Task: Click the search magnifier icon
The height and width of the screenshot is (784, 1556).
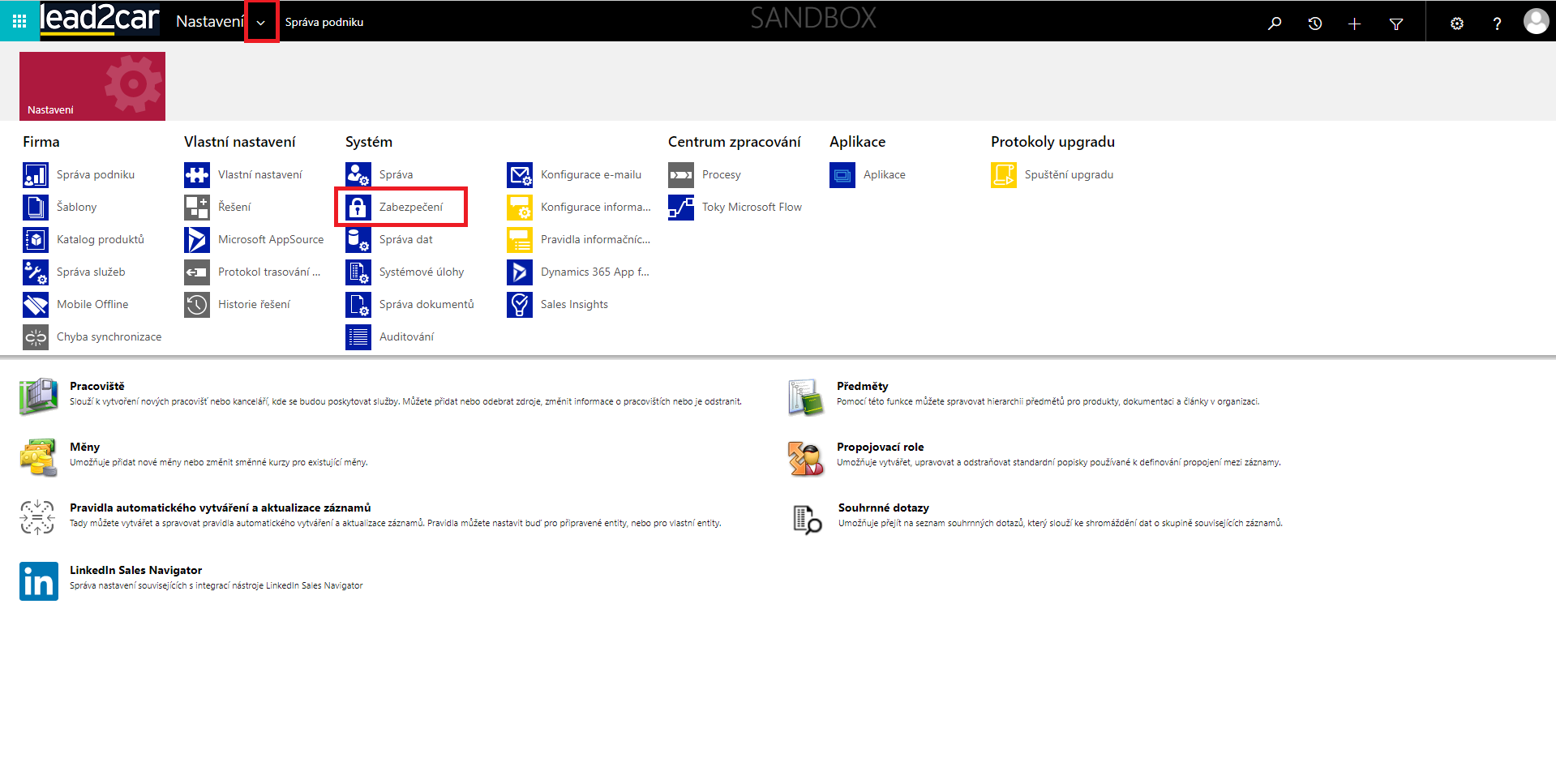Action: coord(1275,24)
